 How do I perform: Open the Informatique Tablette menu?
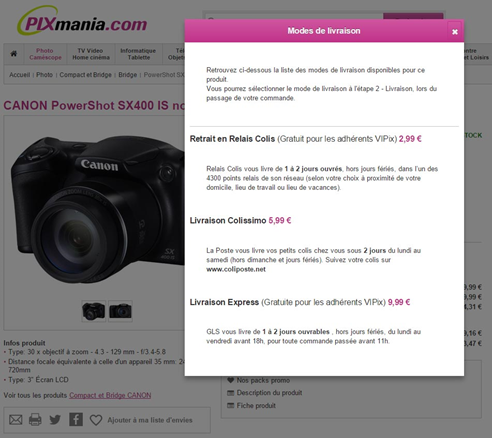(x=138, y=54)
